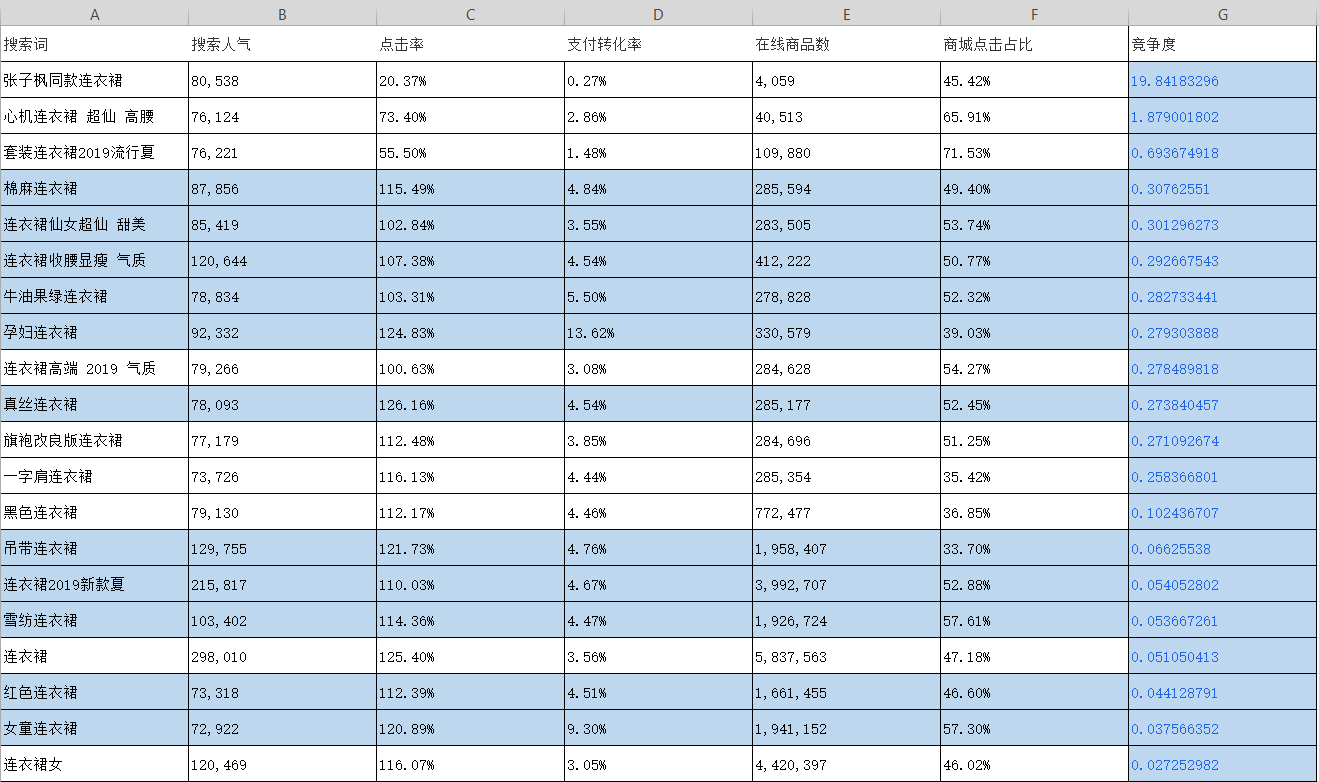Select cell 吊带连衣裙
Screen dimensions: 1319x782
pos(94,548)
